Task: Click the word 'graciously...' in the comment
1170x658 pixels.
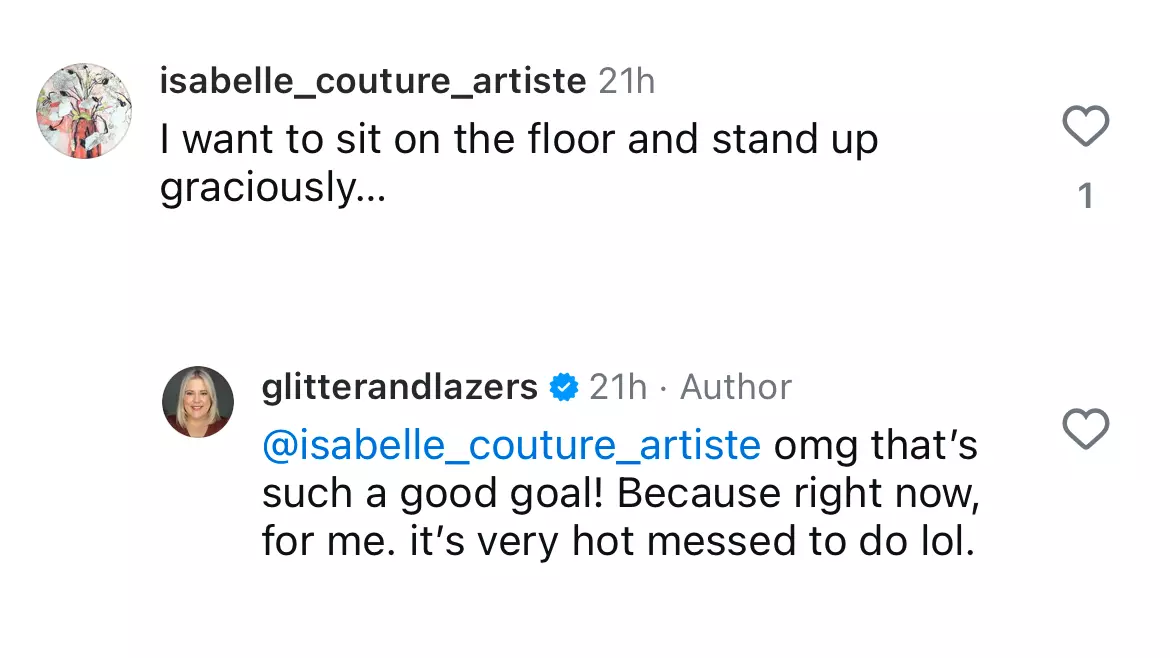Action: 273,187
